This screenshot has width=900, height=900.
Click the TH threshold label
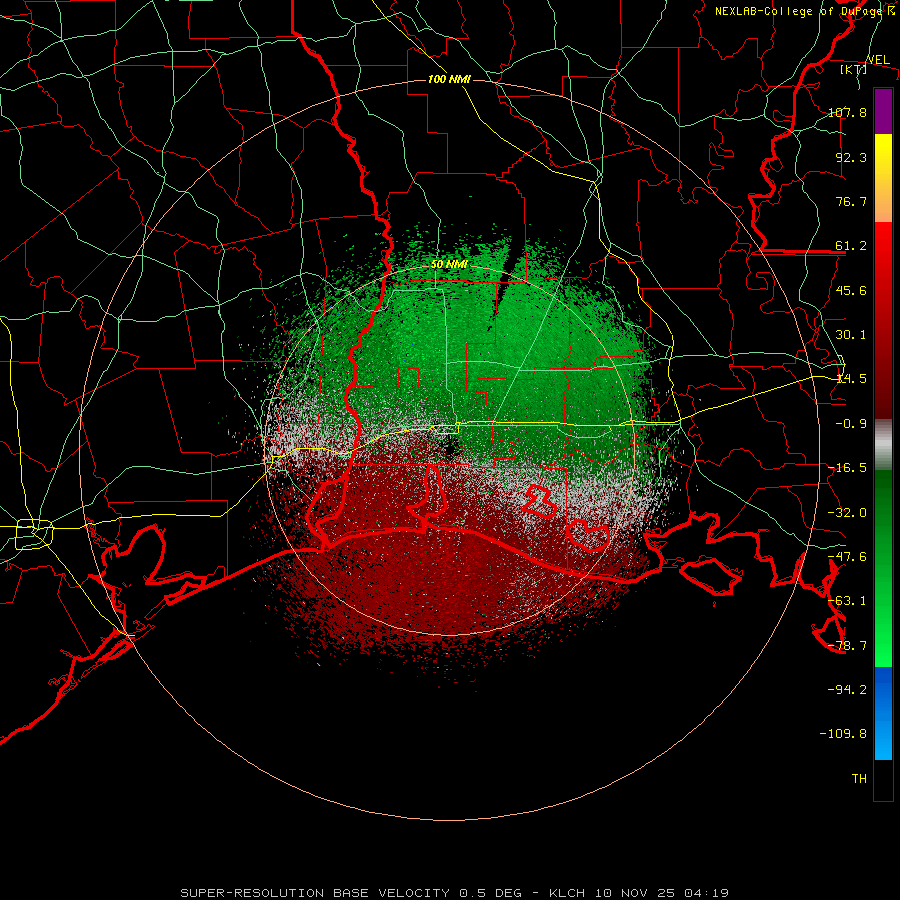(859, 779)
